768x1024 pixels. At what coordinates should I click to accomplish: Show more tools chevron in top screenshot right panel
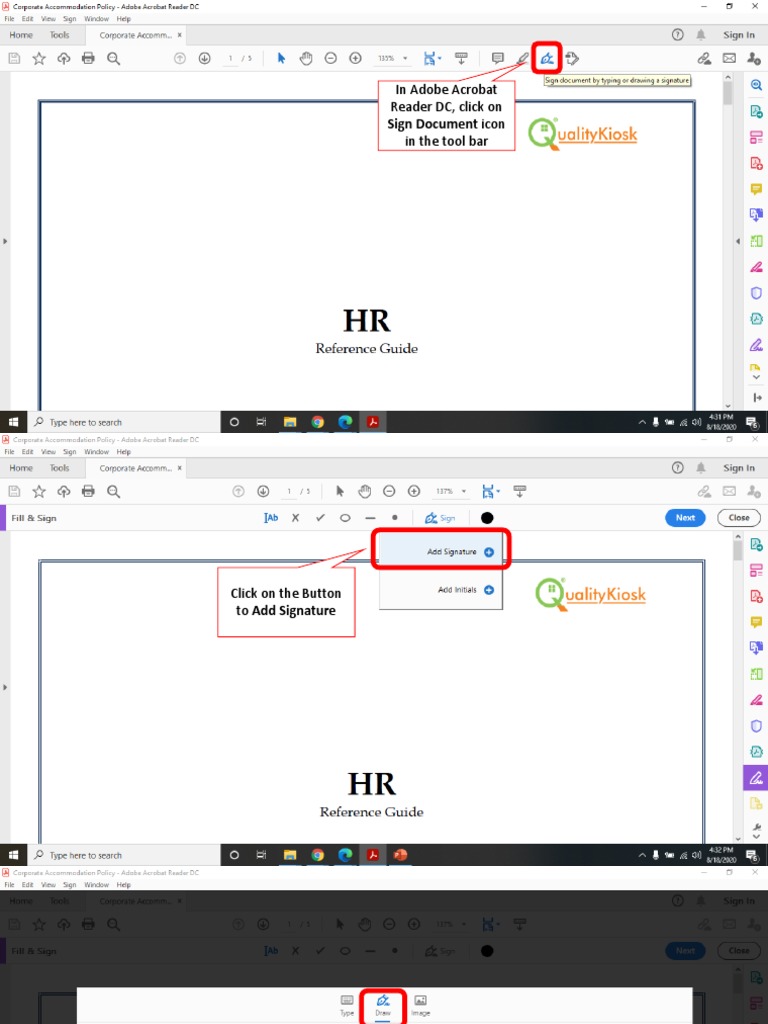click(756, 377)
